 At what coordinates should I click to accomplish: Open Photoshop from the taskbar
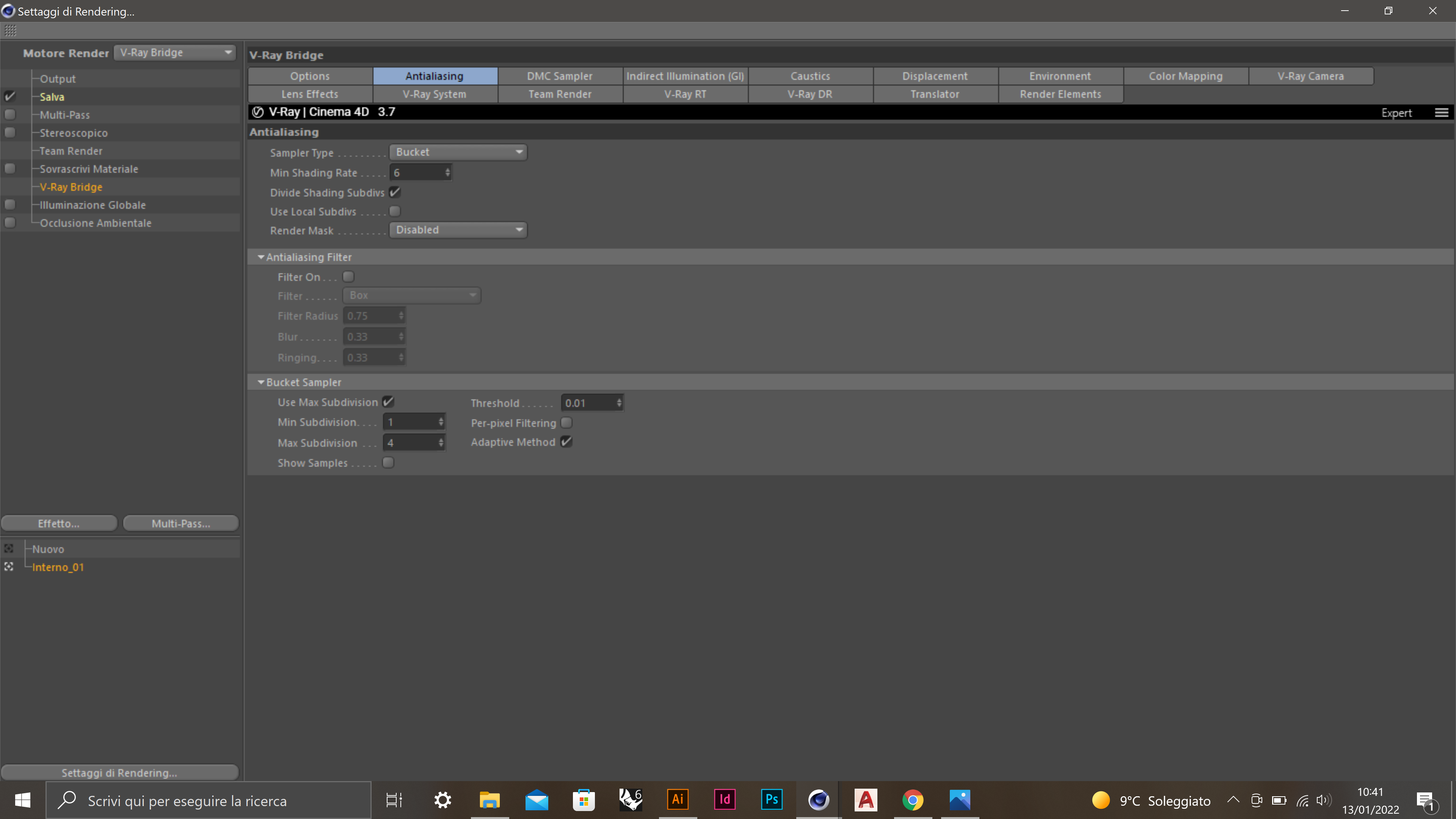click(772, 800)
